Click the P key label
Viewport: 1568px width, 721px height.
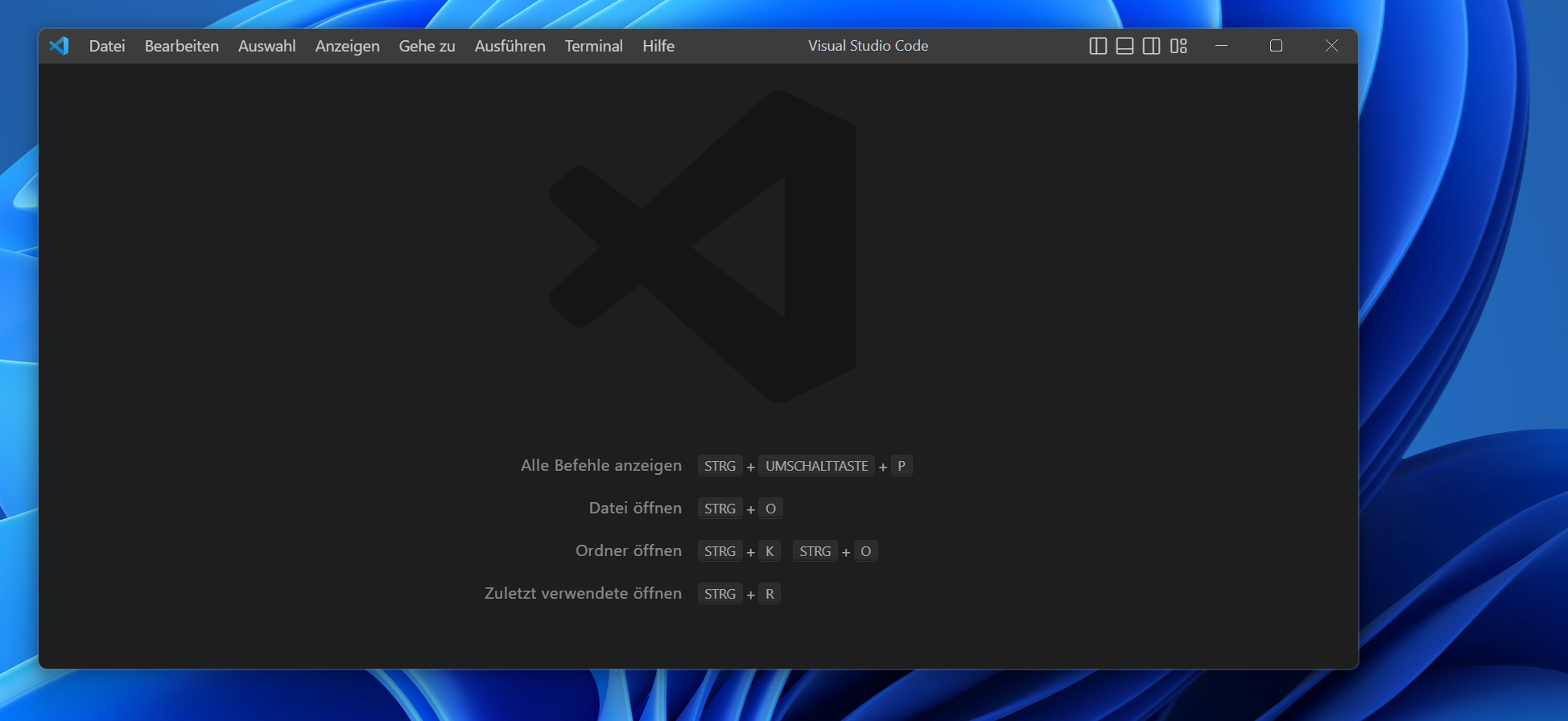[902, 466]
